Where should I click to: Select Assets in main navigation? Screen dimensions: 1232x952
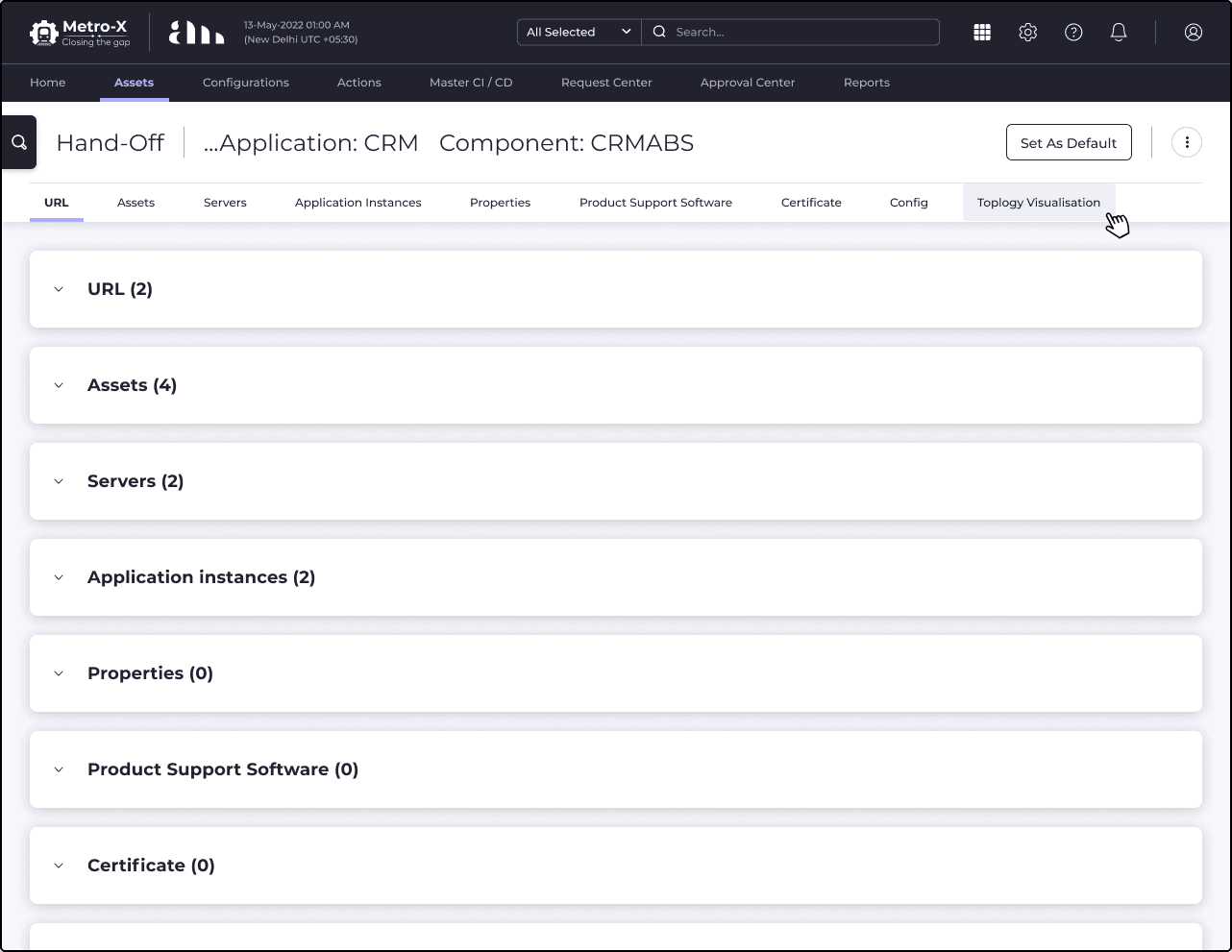(135, 83)
